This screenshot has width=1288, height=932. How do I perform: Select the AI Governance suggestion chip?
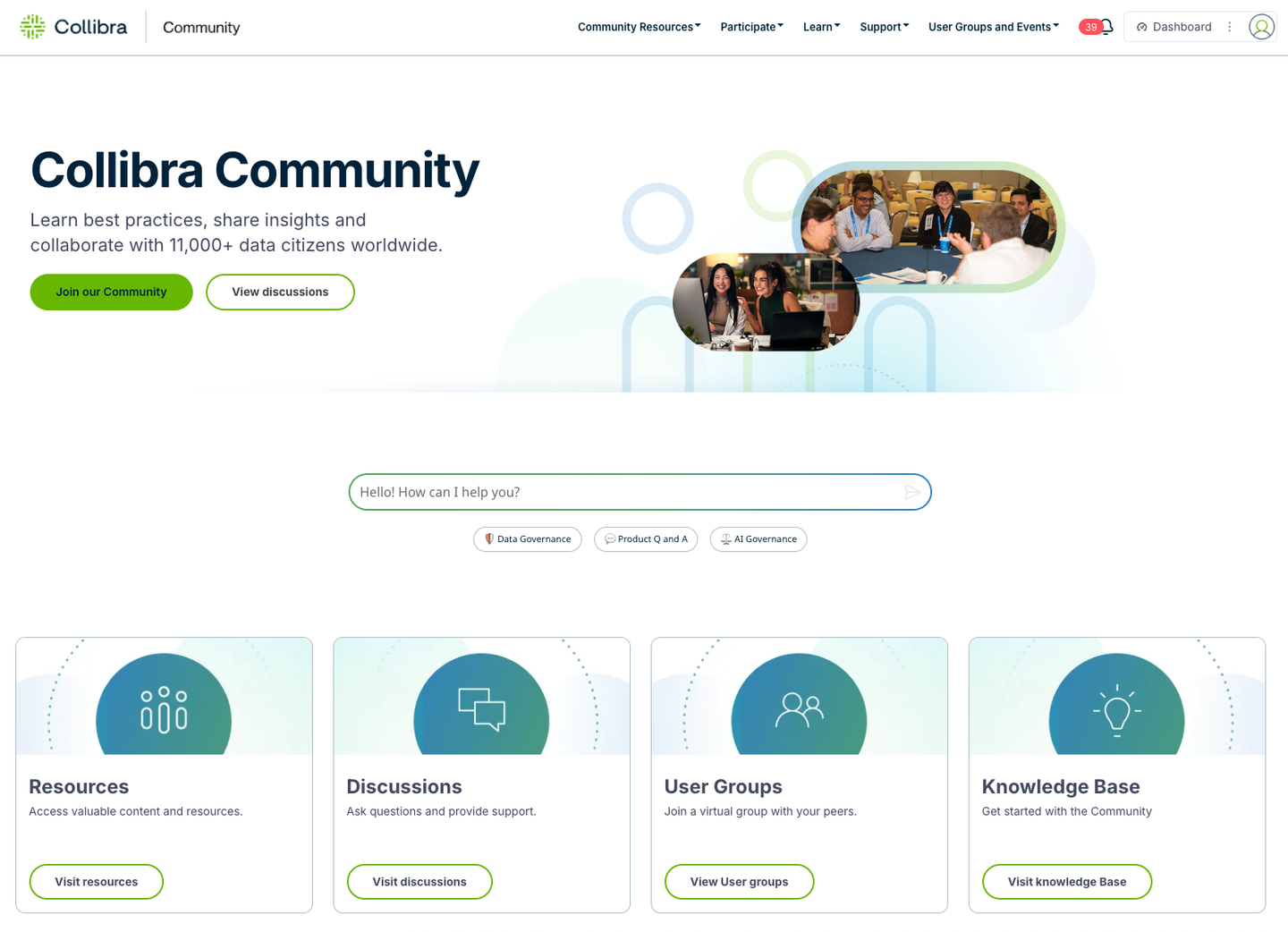758,539
